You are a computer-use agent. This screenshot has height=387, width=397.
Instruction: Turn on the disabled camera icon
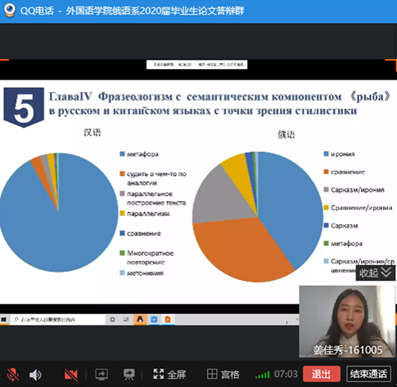[x=71, y=375]
